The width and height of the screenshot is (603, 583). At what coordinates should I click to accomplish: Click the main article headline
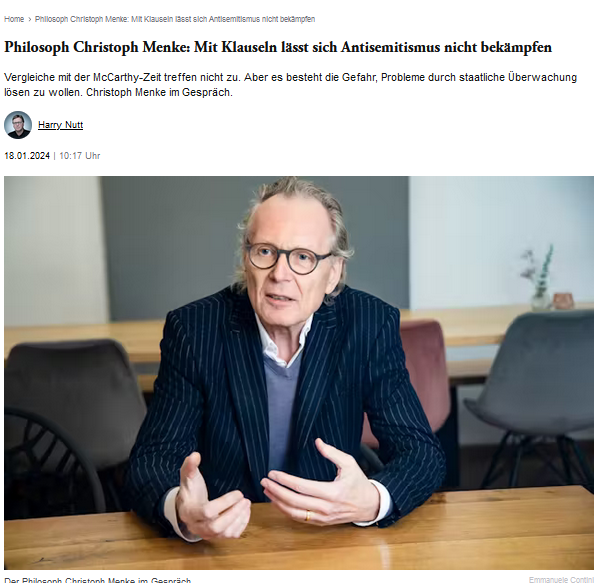point(278,47)
